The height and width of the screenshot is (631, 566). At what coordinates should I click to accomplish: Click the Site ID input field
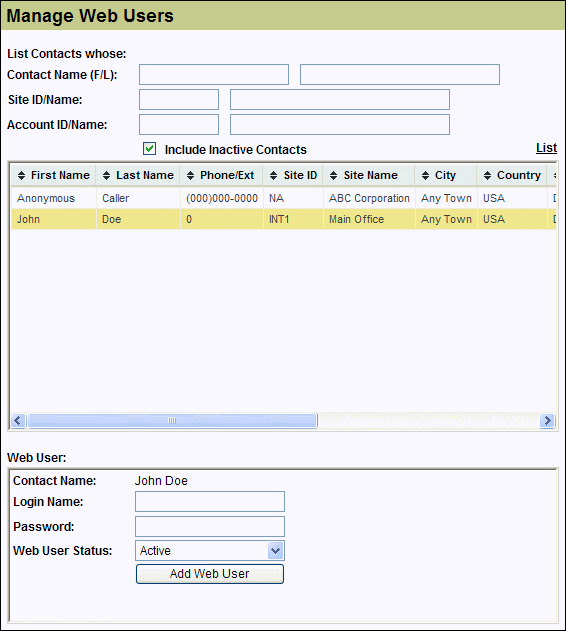coord(179,99)
